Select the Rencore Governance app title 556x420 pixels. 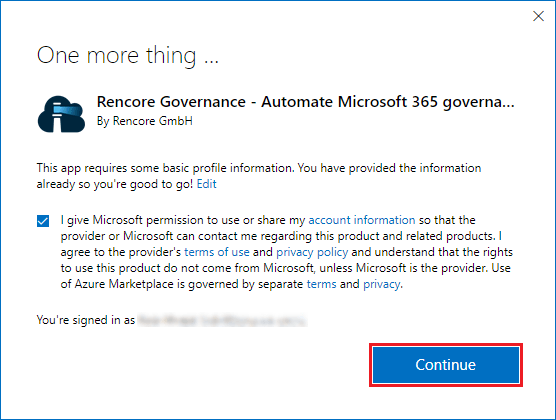click(x=305, y=102)
